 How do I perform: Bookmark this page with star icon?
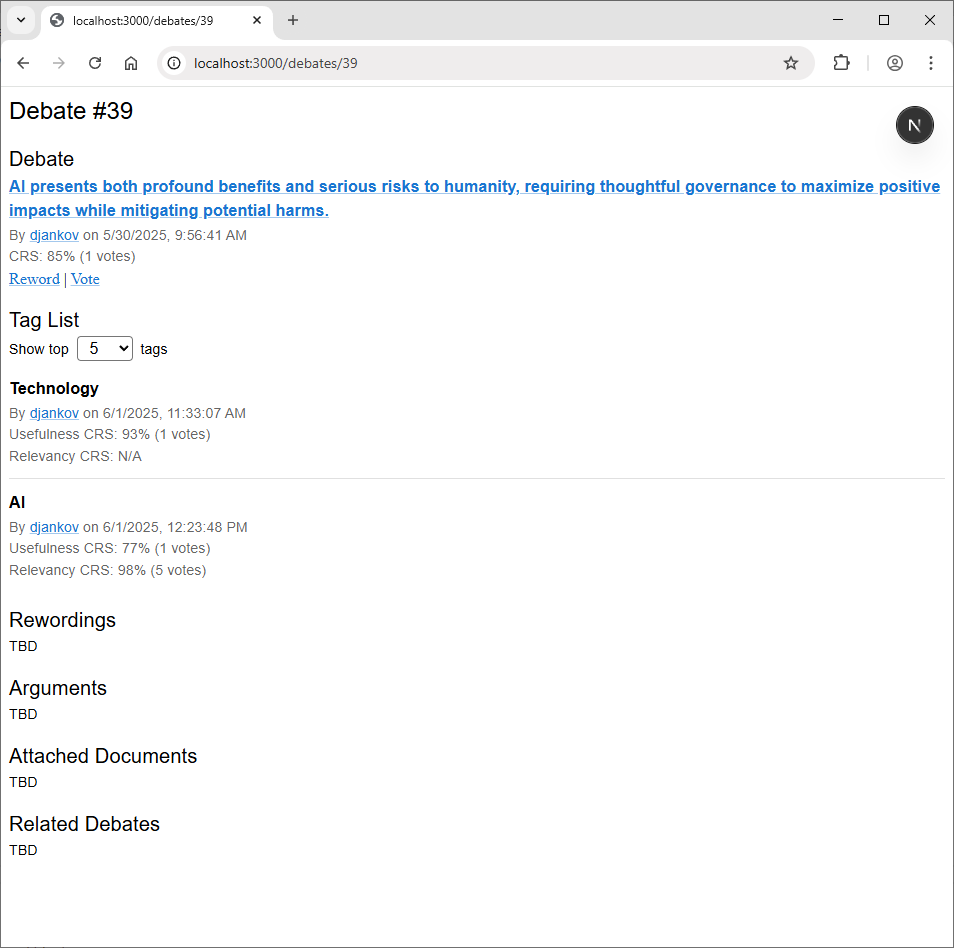coord(790,63)
